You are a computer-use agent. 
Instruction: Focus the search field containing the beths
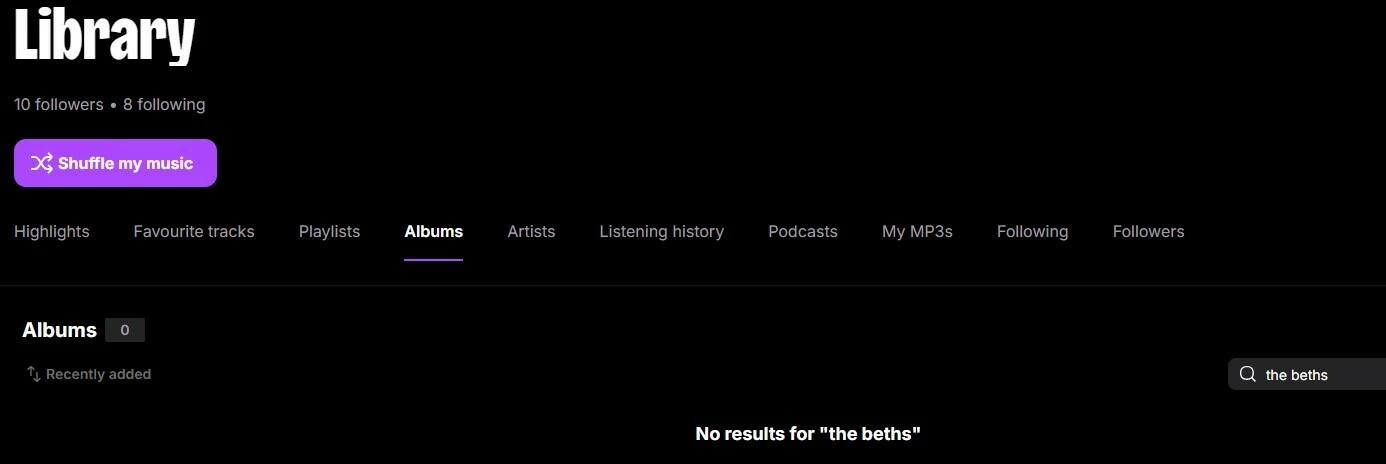1307,374
